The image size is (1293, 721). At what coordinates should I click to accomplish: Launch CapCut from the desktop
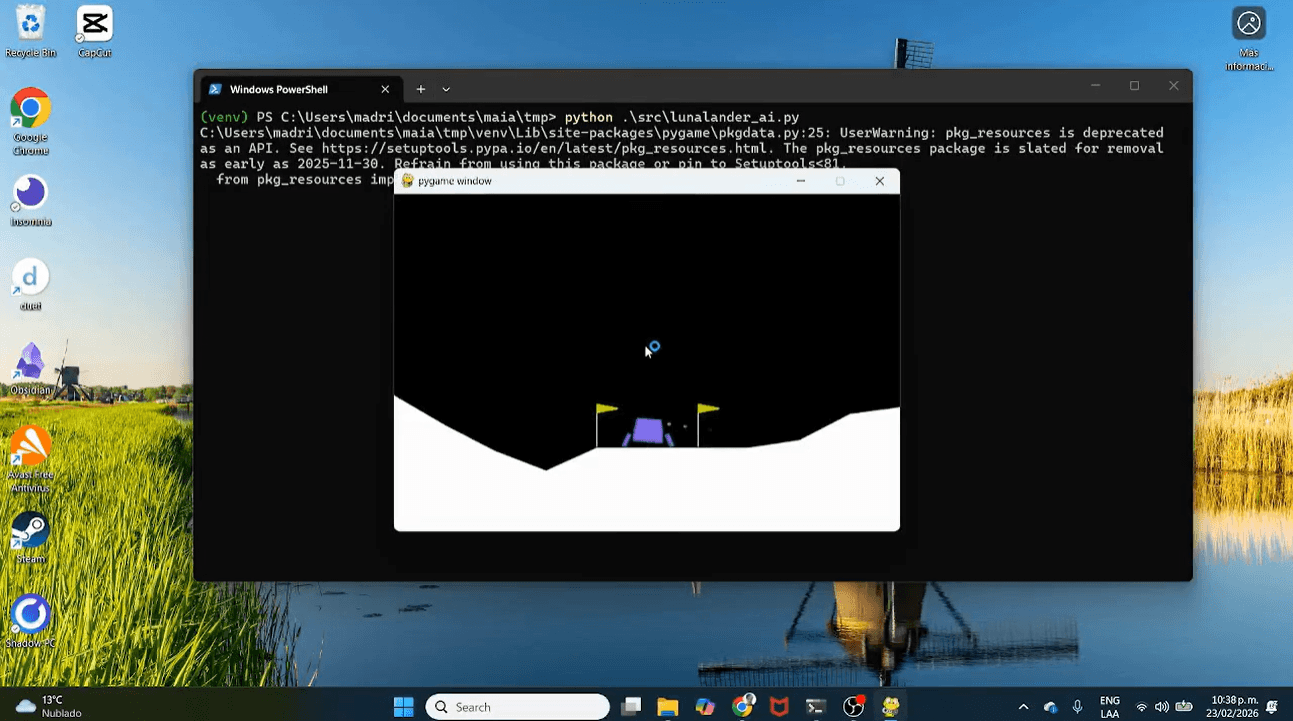click(93, 25)
